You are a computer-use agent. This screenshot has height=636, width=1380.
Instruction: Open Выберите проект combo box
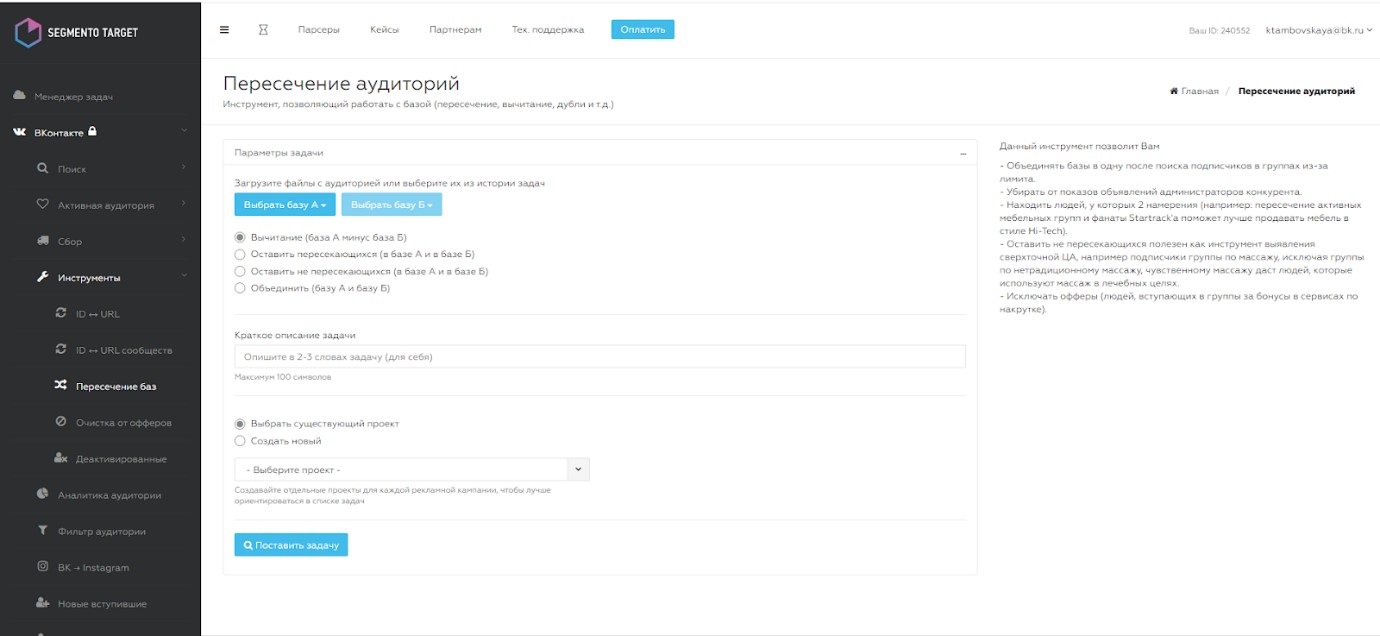412,469
